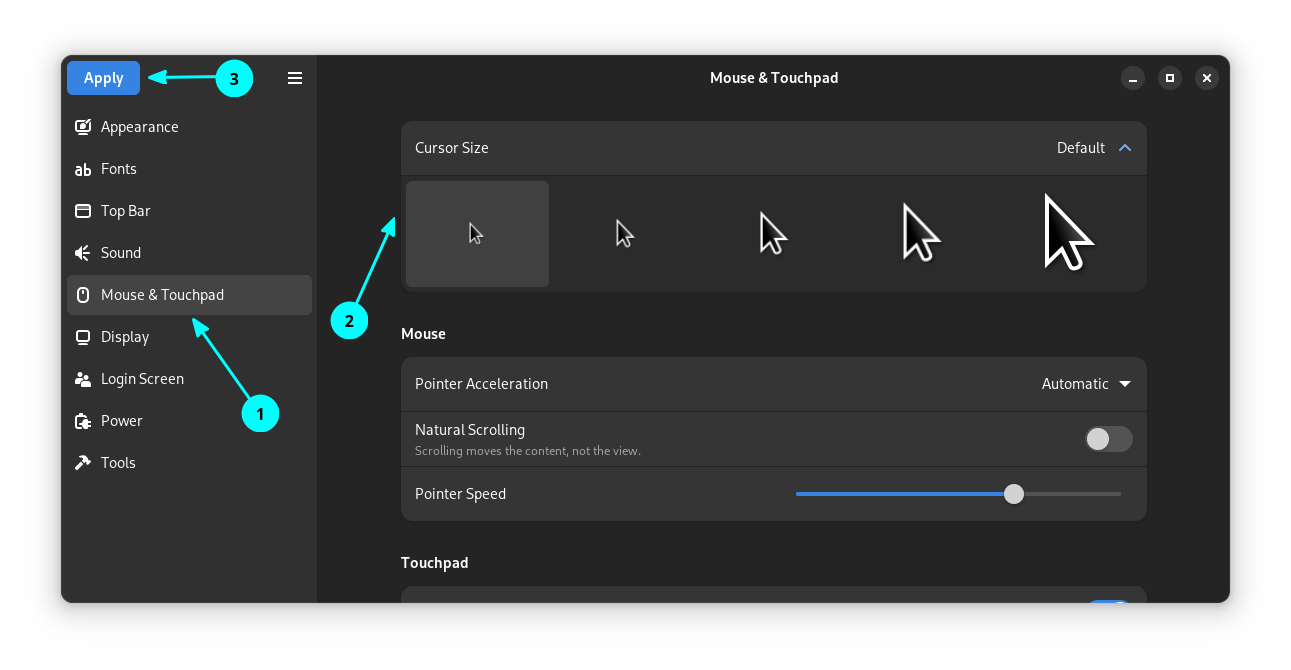This screenshot has height=670, width=1291.
Task: Open Fonts settings in the sidebar
Action: (x=118, y=168)
